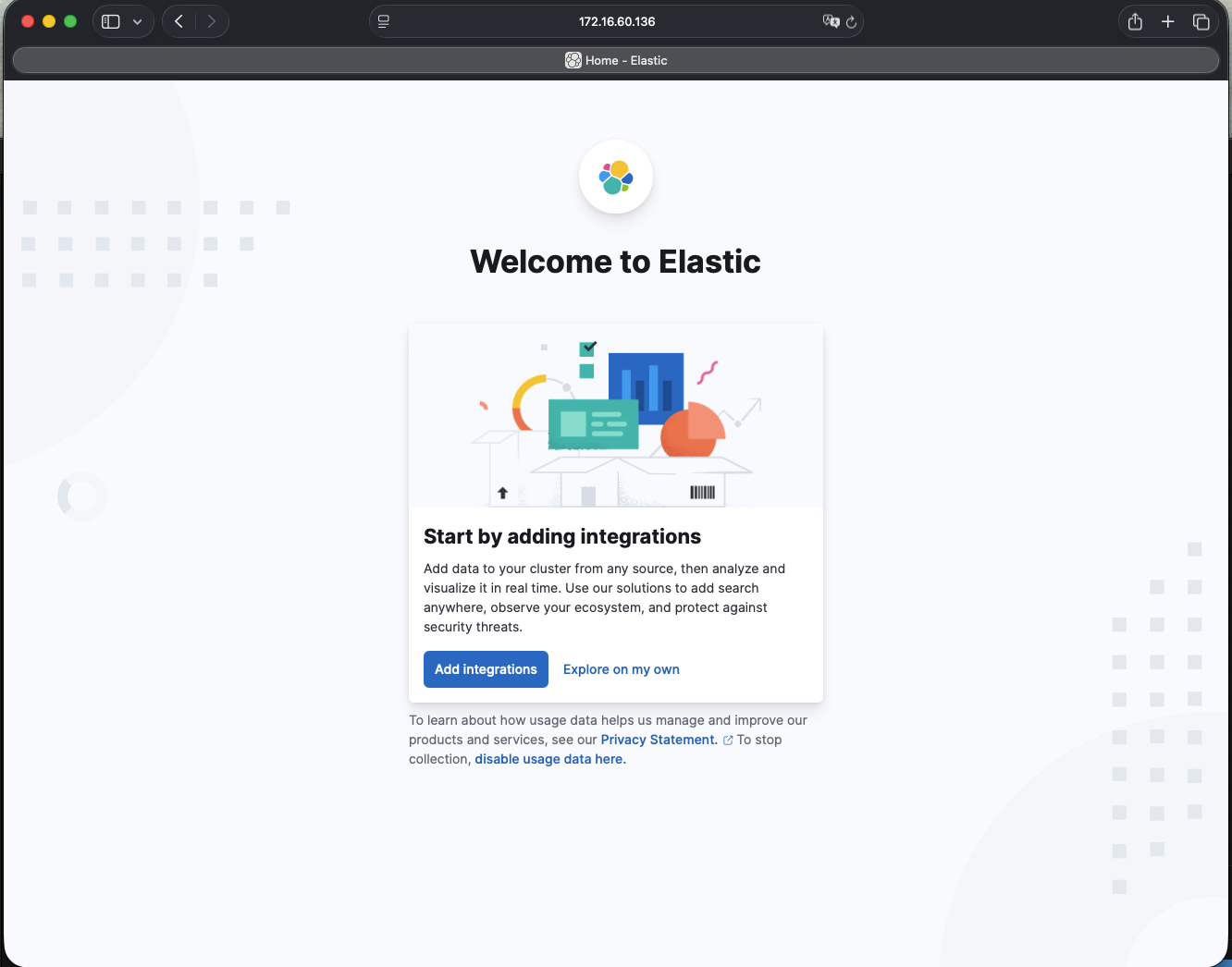Open the Privacy Statement link
The height and width of the screenshot is (967, 1232).
click(659, 740)
